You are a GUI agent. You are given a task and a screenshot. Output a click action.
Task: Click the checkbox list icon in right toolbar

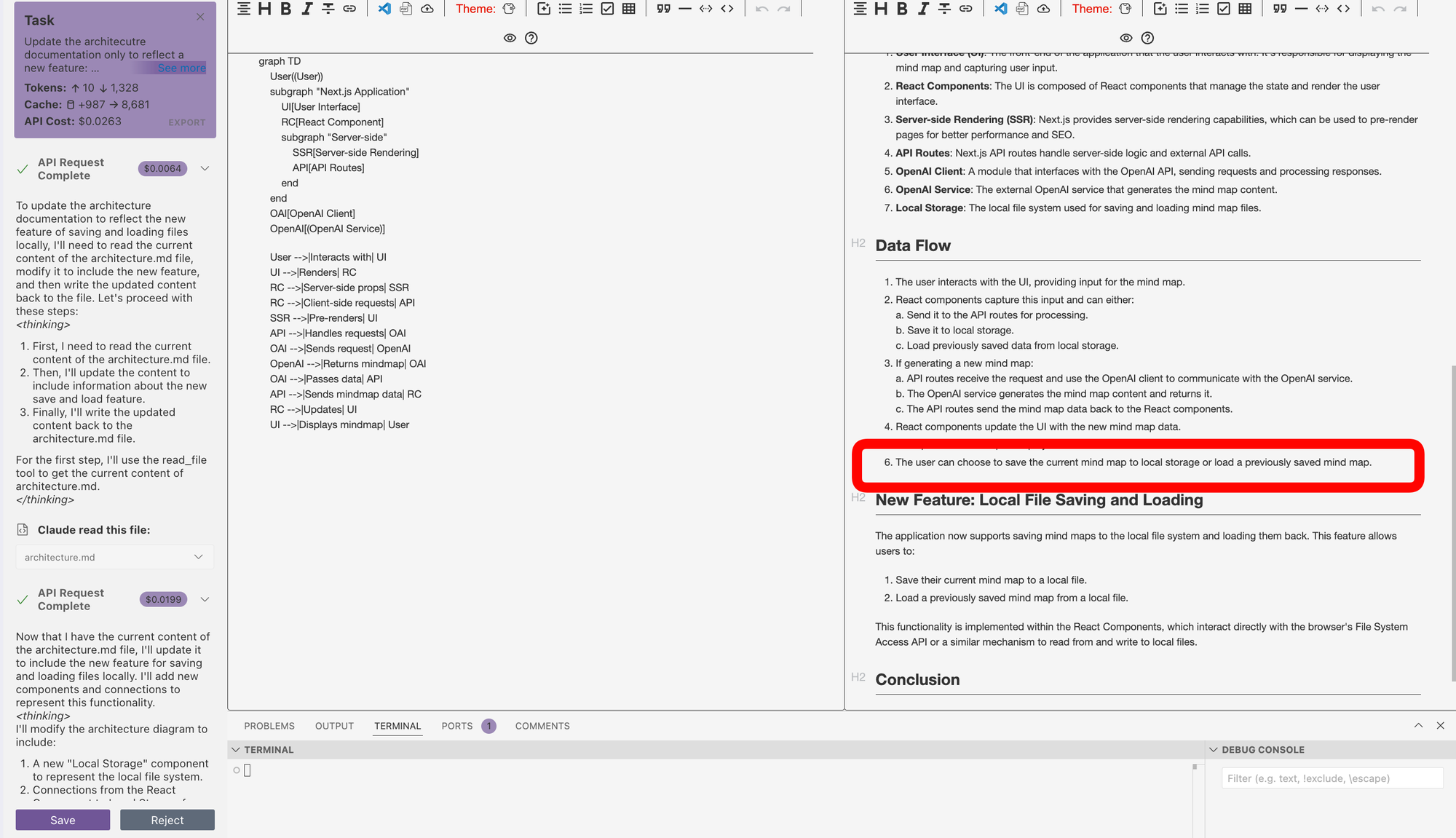point(1224,9)
